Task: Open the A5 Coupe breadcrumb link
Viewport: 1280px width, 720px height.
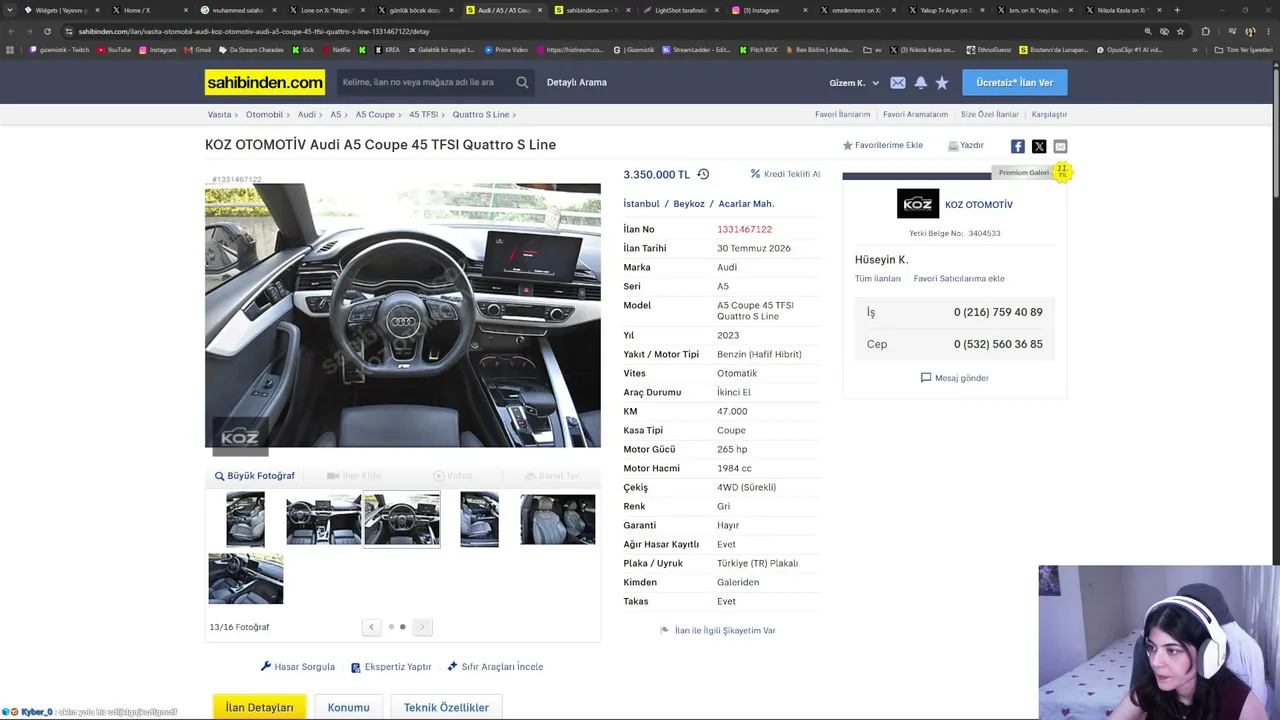Action: coord(375,115)
